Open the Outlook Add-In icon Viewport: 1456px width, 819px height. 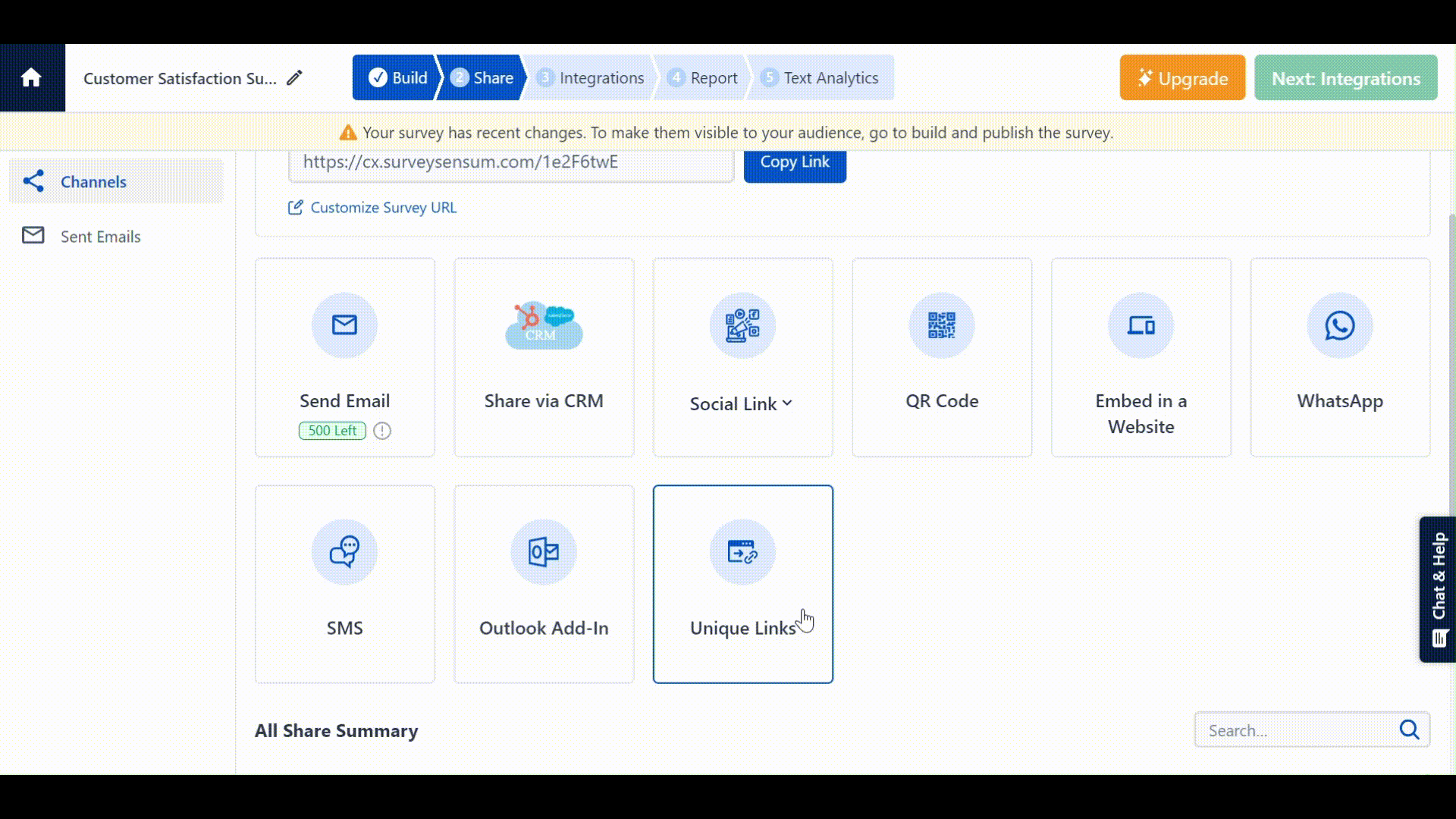point(543,552)
